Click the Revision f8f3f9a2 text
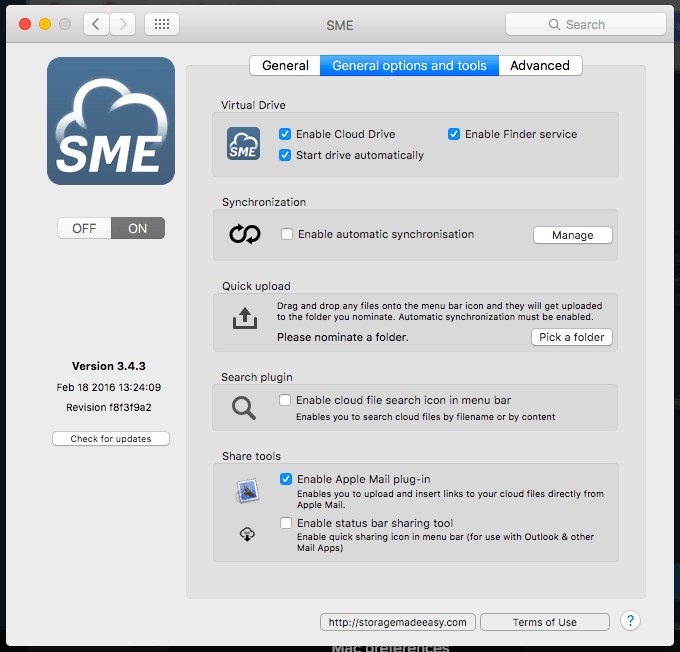The height and width of the screenshot is (652, 680). tap(109, 407)
